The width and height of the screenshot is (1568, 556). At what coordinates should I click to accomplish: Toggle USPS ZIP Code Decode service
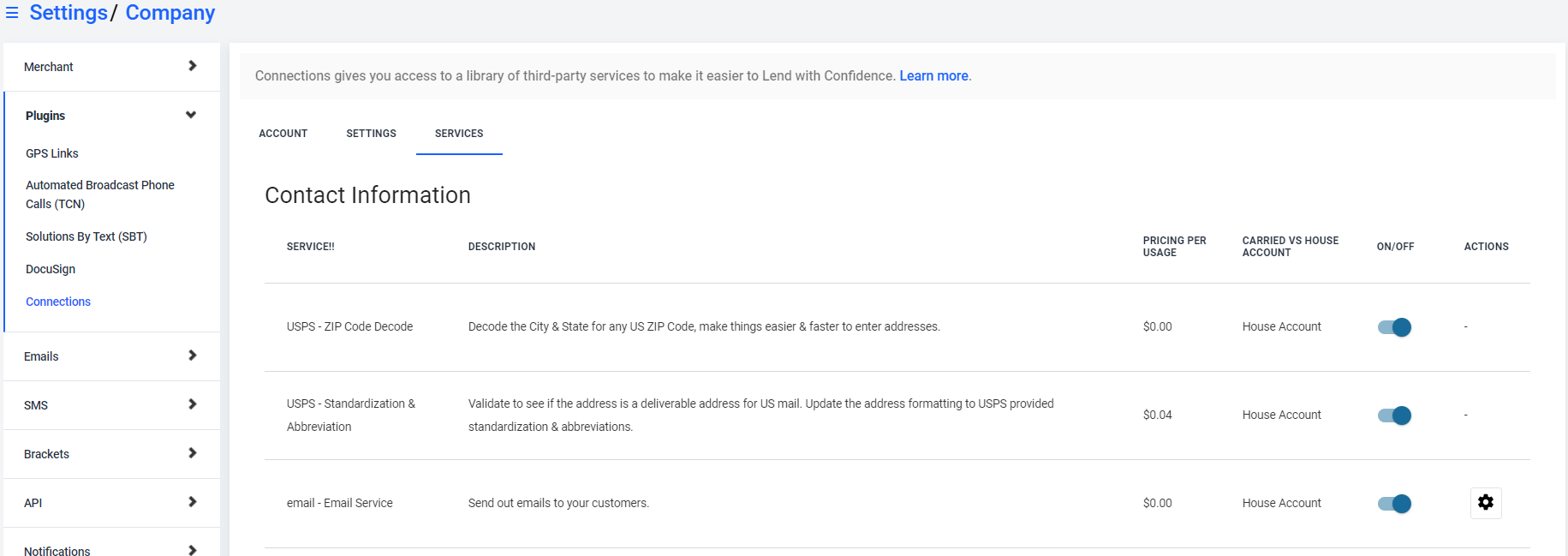click(x=1394, y=326)
